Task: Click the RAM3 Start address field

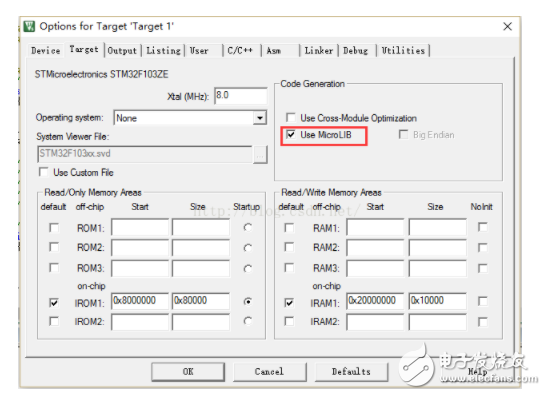Action: [375, 268]
